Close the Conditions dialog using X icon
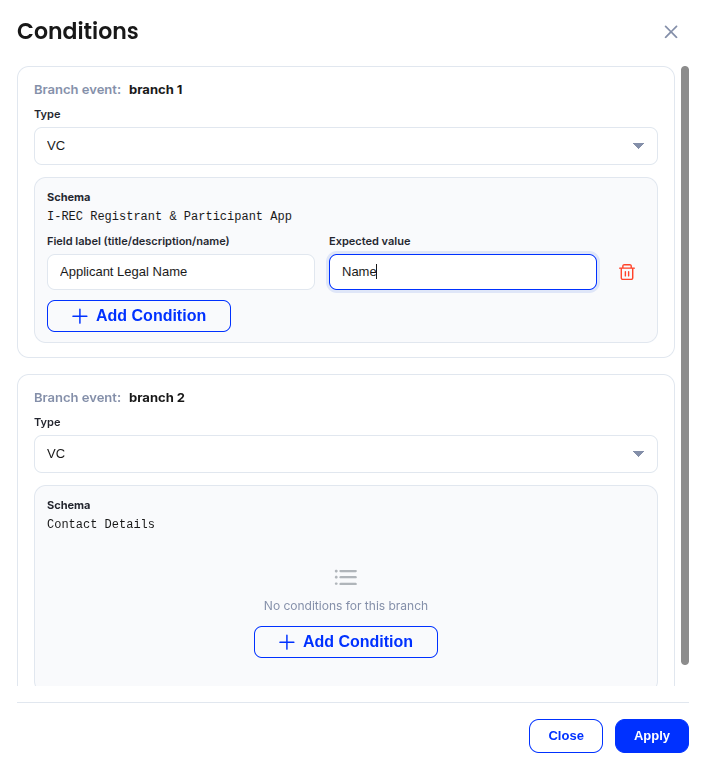Viewport: 702px width, 766px height. coord(671,32)
